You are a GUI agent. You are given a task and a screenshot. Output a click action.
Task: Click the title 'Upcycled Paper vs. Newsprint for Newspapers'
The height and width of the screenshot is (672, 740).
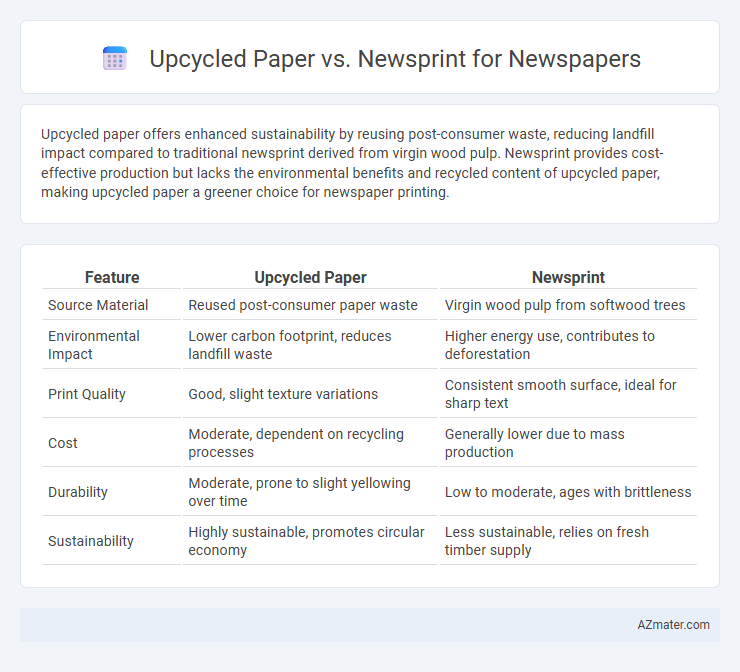coord(395,59)
